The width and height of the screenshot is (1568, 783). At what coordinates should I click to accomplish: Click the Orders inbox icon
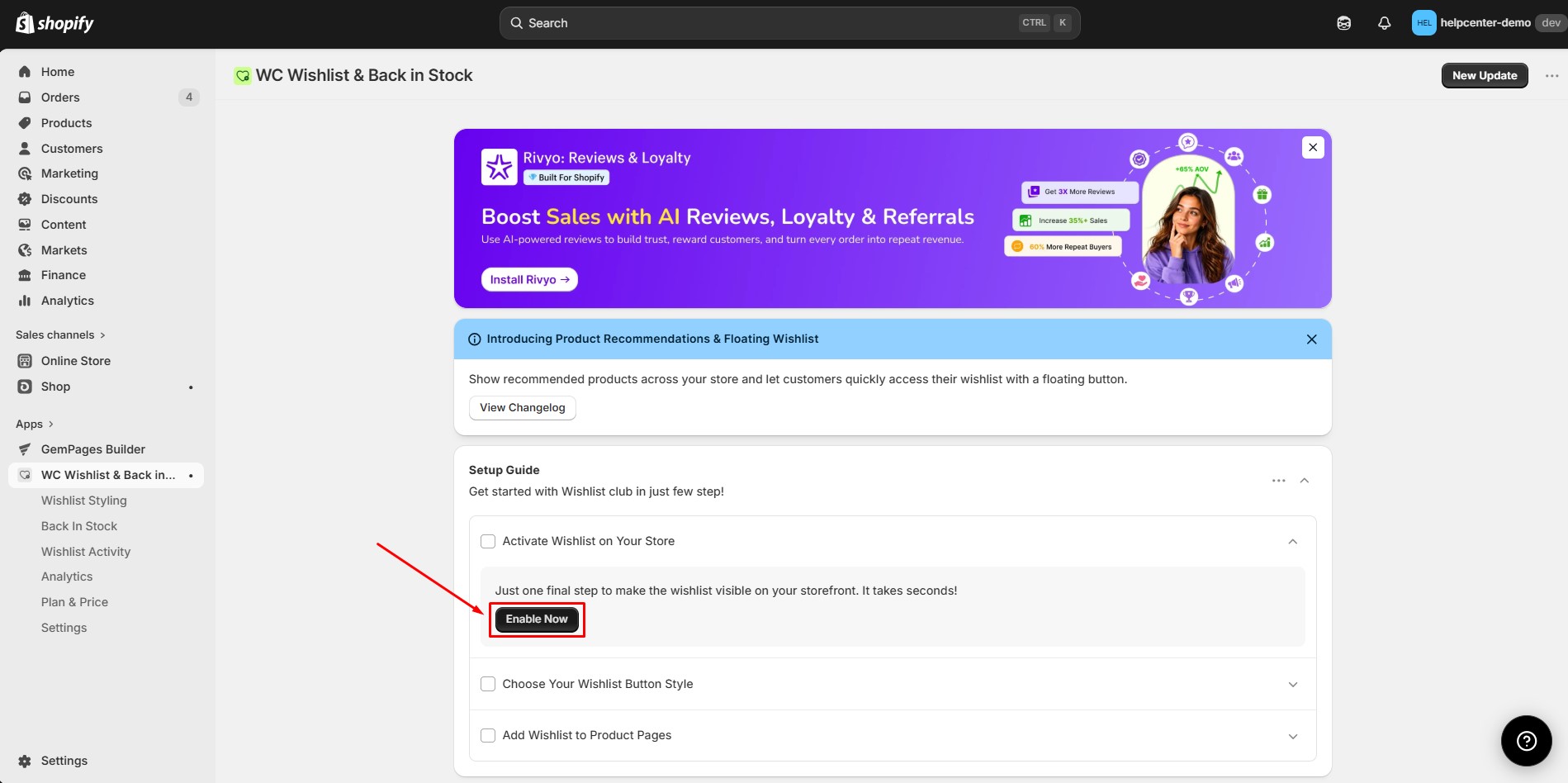pos(25,97)
